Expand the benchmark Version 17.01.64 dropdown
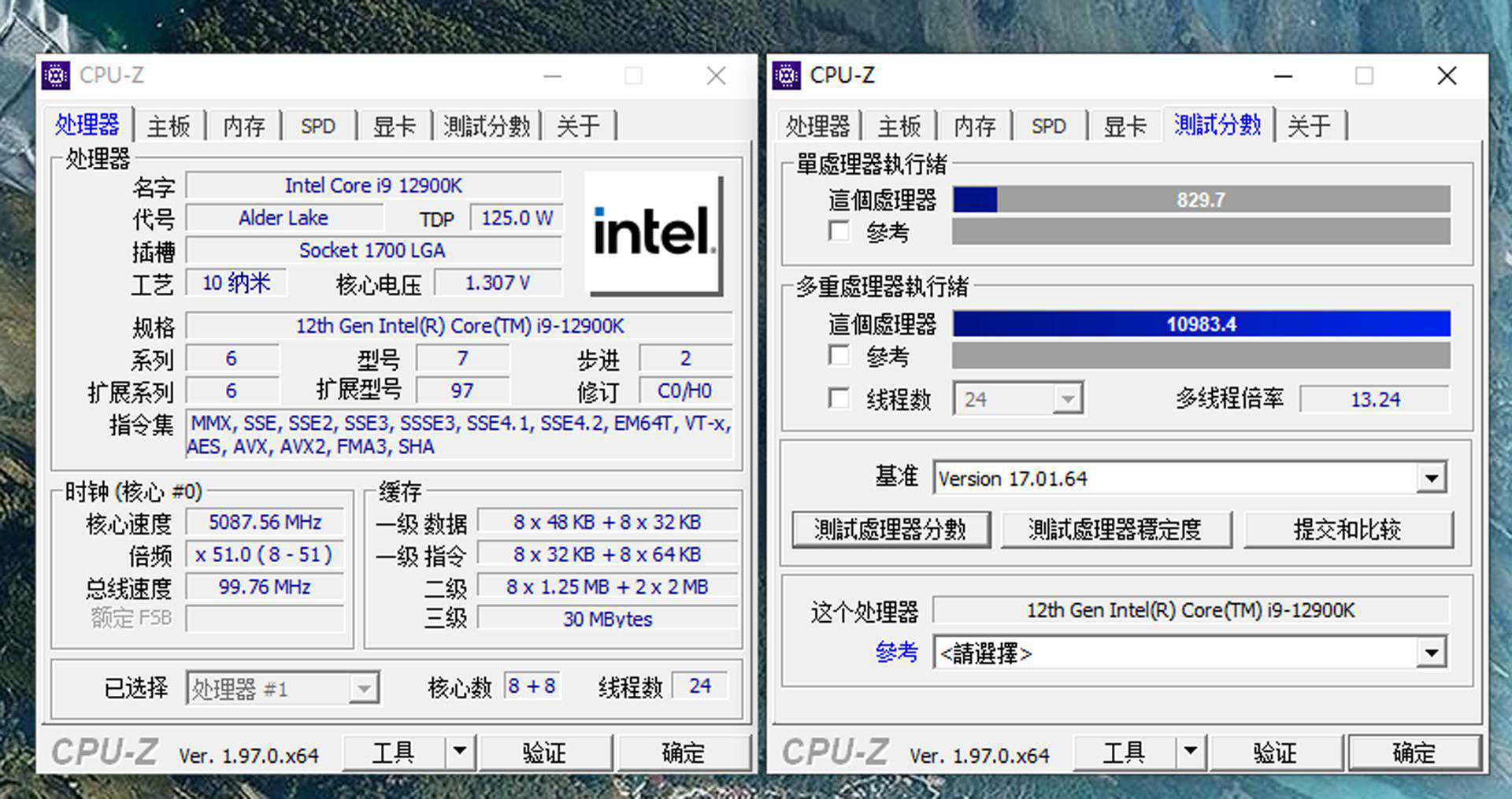Viewport: 1512px width, 799px height. [1431, 478]
